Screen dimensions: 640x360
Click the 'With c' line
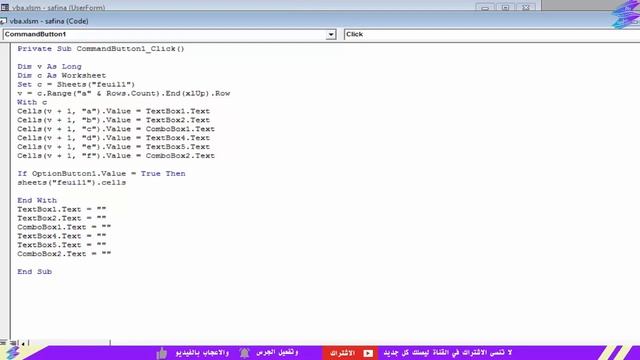click(x=32, y=102)
